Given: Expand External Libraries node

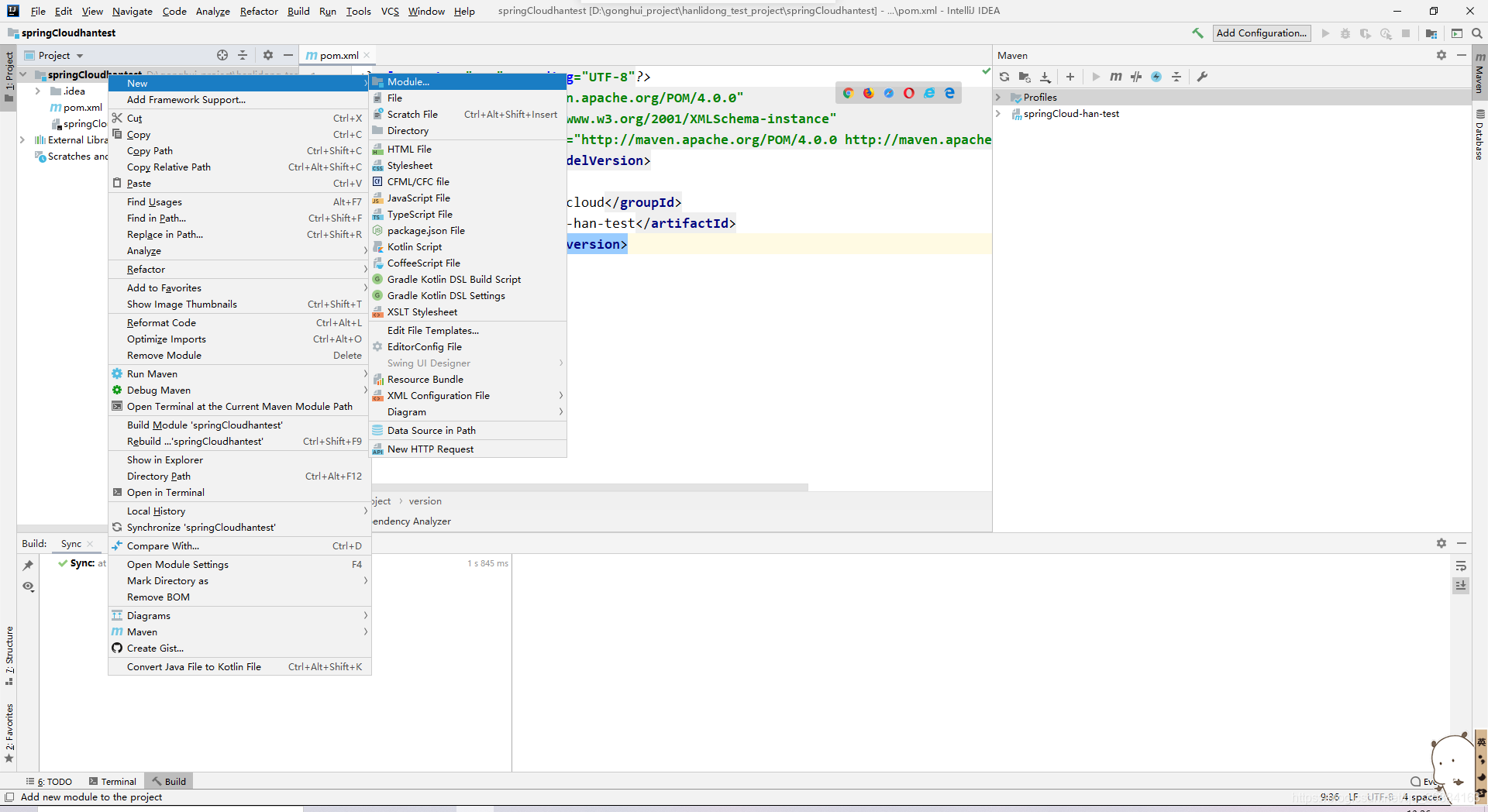Looking at the screenshot, I should click(22, 139).
